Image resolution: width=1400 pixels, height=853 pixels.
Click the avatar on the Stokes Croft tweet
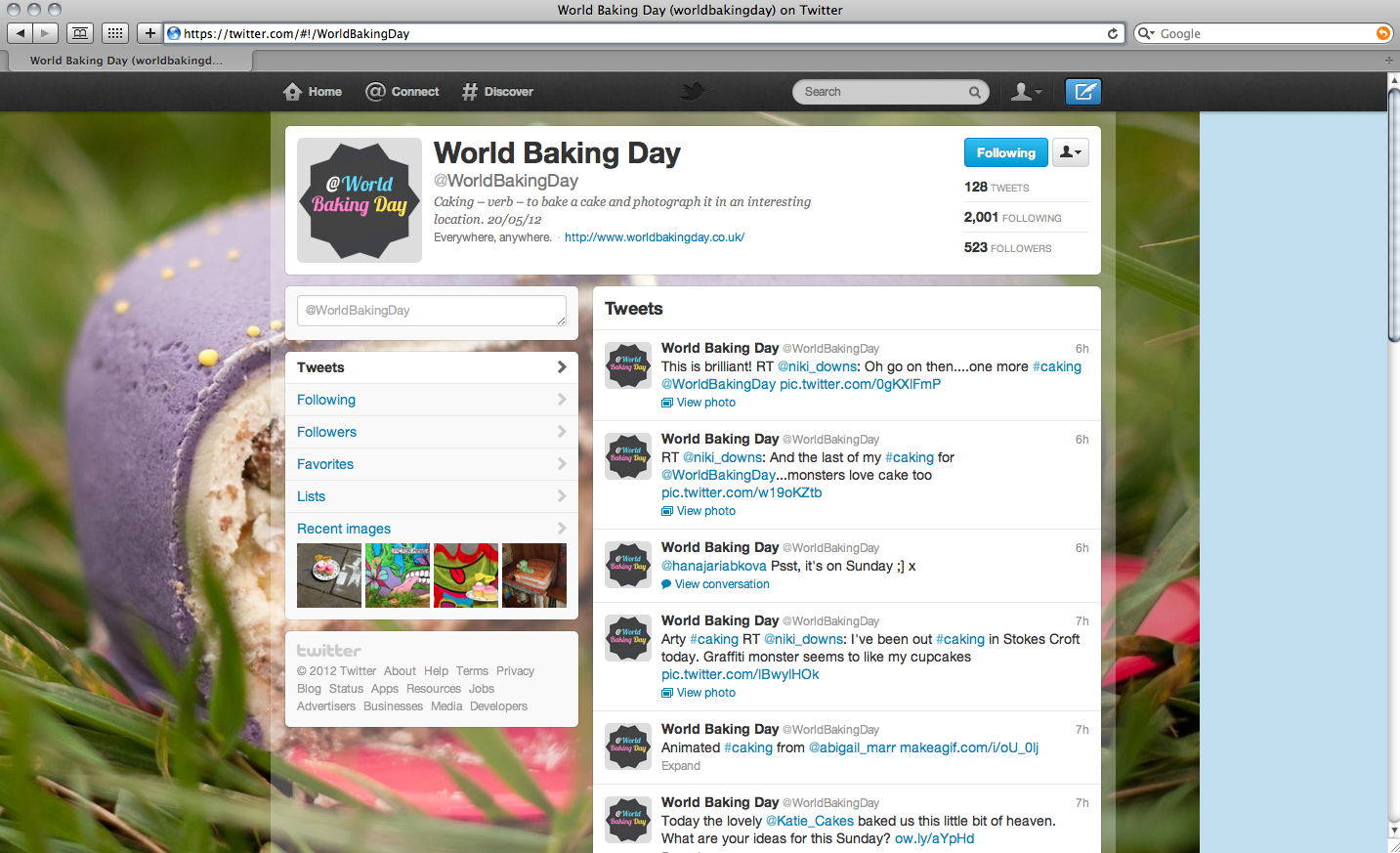628,638
